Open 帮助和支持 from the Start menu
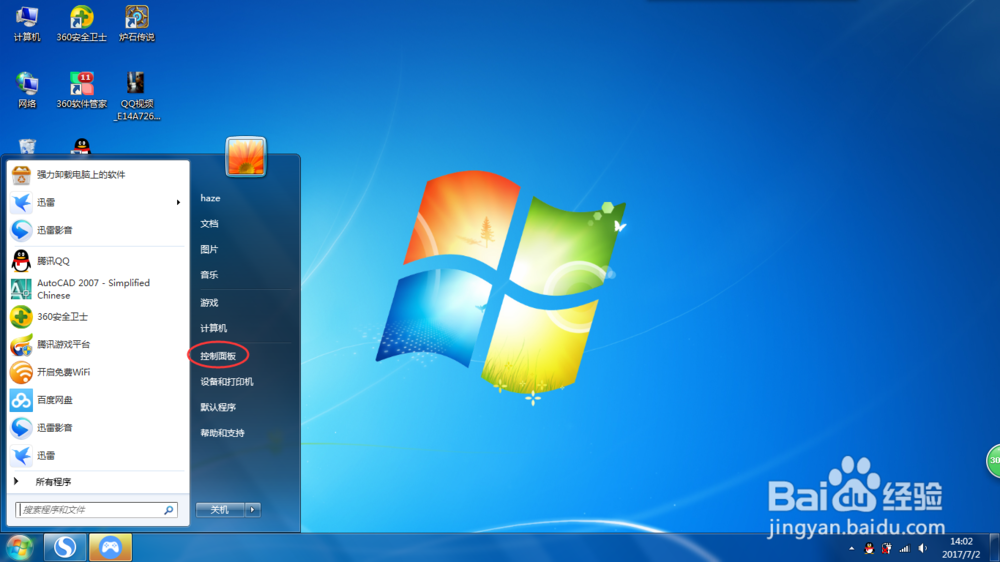 point(223,433)
